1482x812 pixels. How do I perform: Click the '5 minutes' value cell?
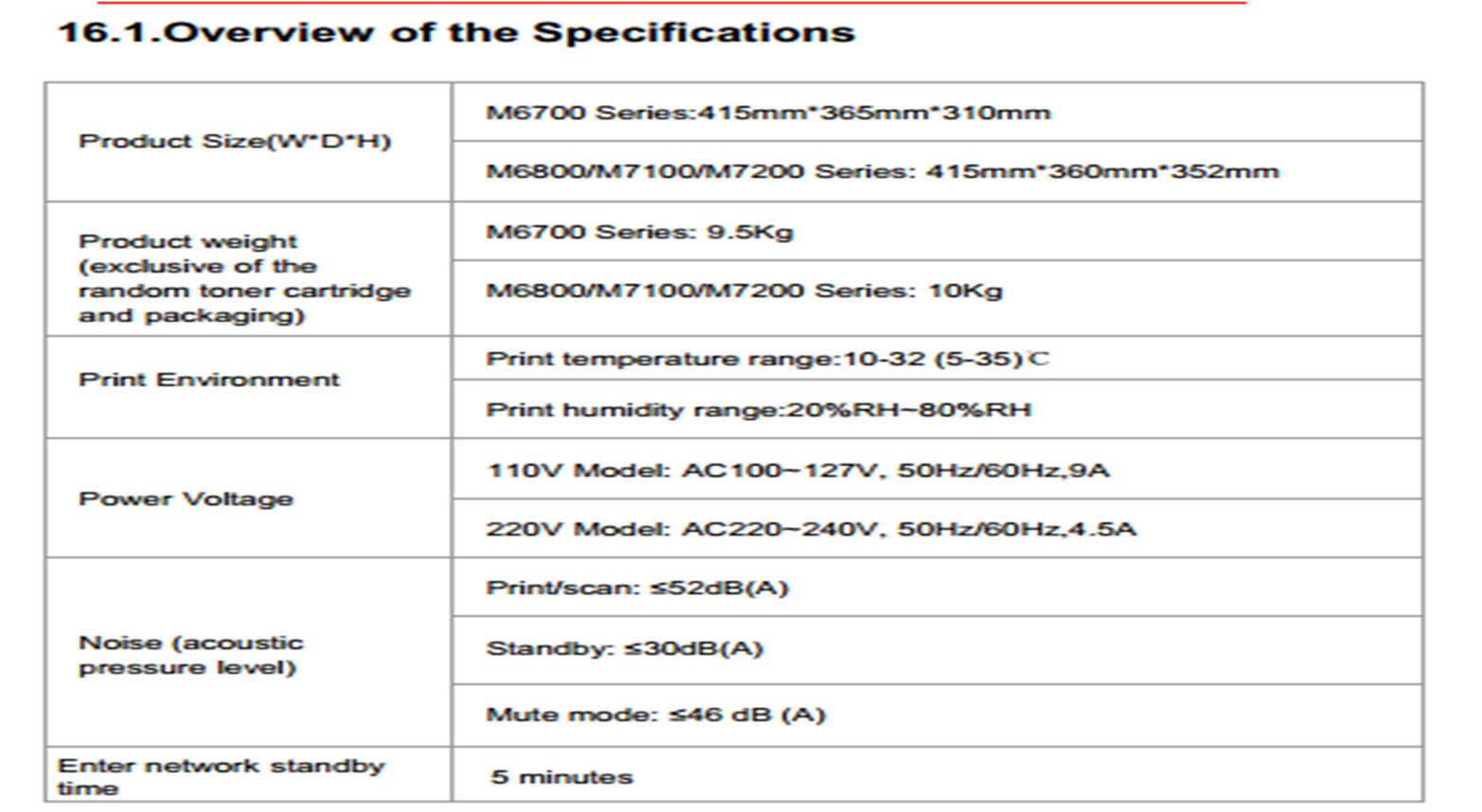point(937,775)
